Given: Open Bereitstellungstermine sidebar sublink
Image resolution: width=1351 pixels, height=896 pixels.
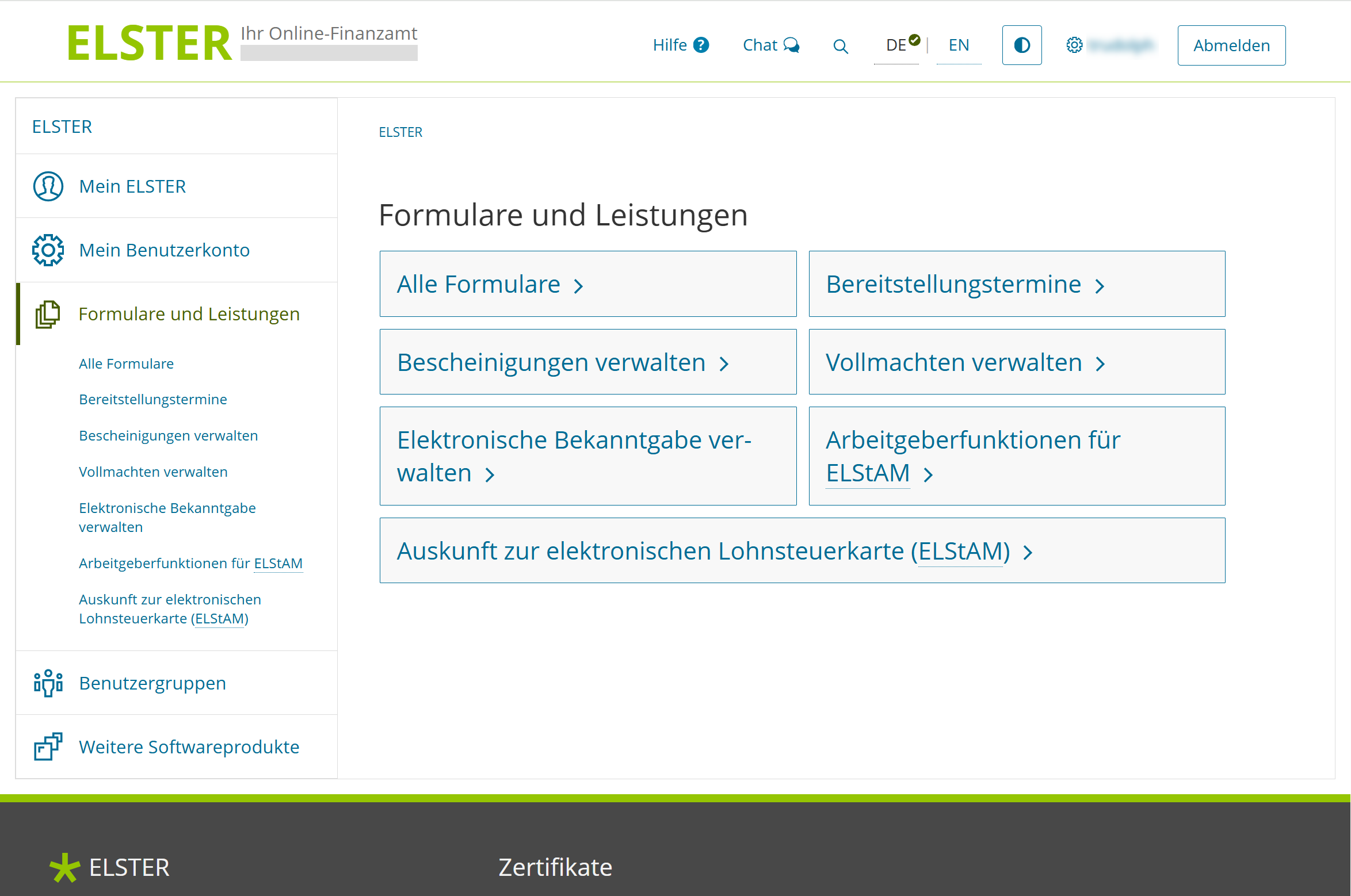Looking at the screenshot, I should [x=153, y=399].
